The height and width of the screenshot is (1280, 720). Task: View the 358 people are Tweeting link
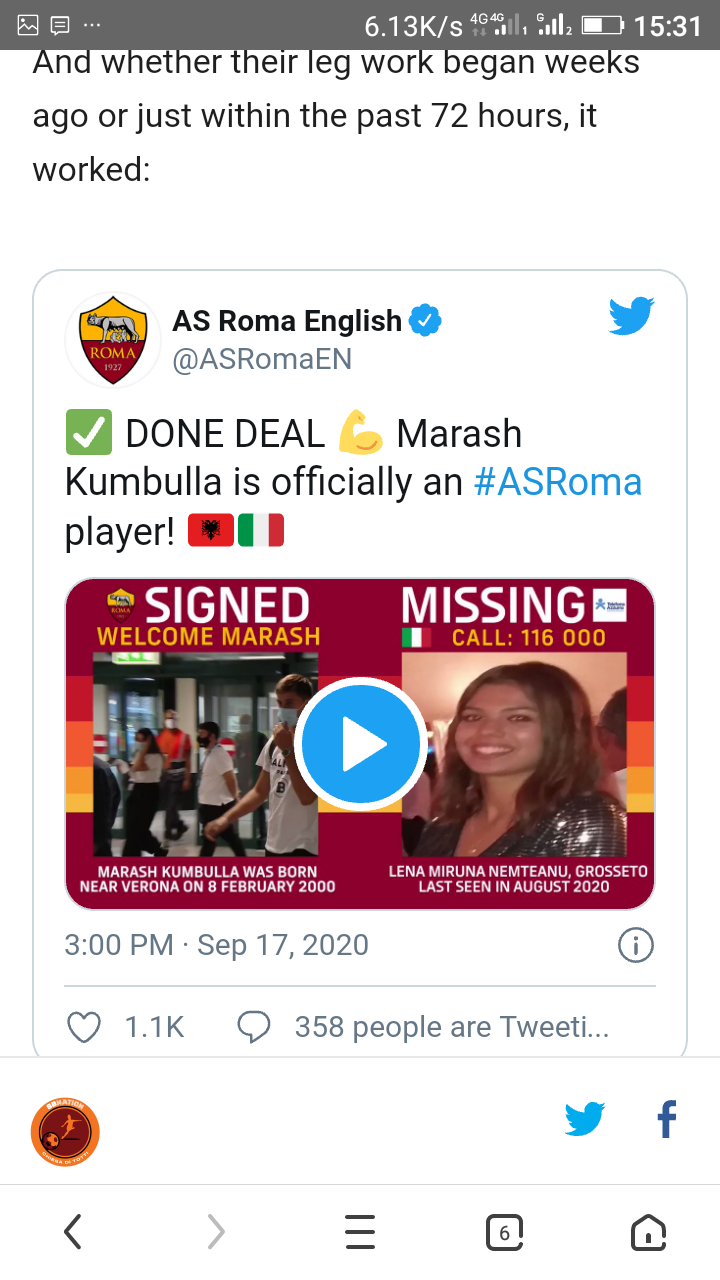coord(451,1027)
